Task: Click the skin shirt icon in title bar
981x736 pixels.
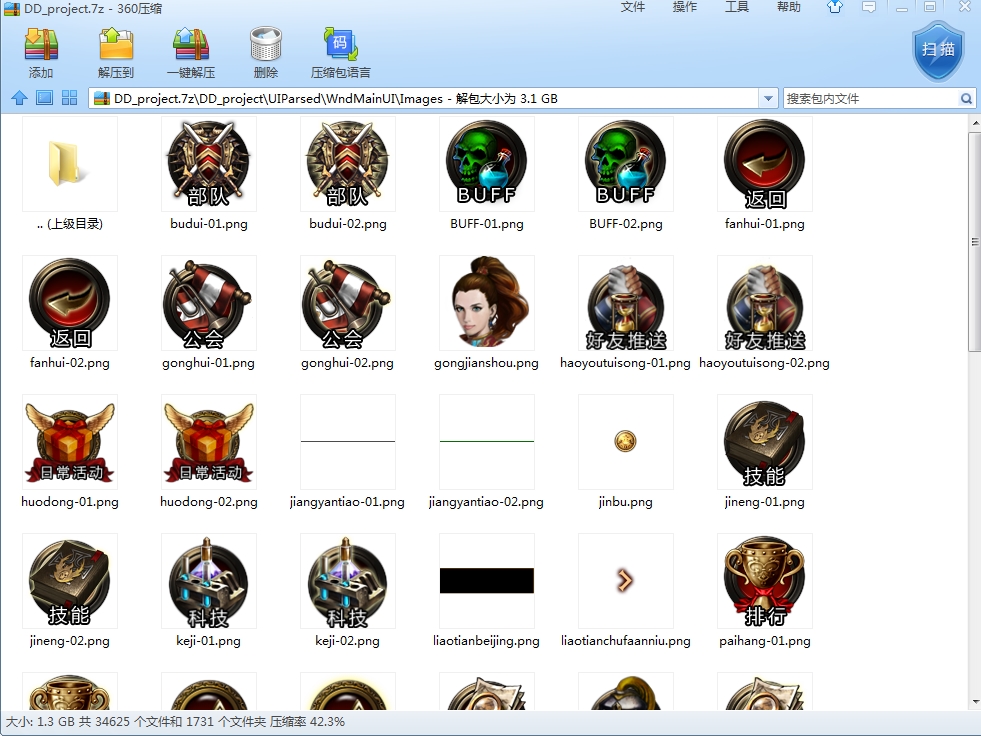Action: point(835,8)
